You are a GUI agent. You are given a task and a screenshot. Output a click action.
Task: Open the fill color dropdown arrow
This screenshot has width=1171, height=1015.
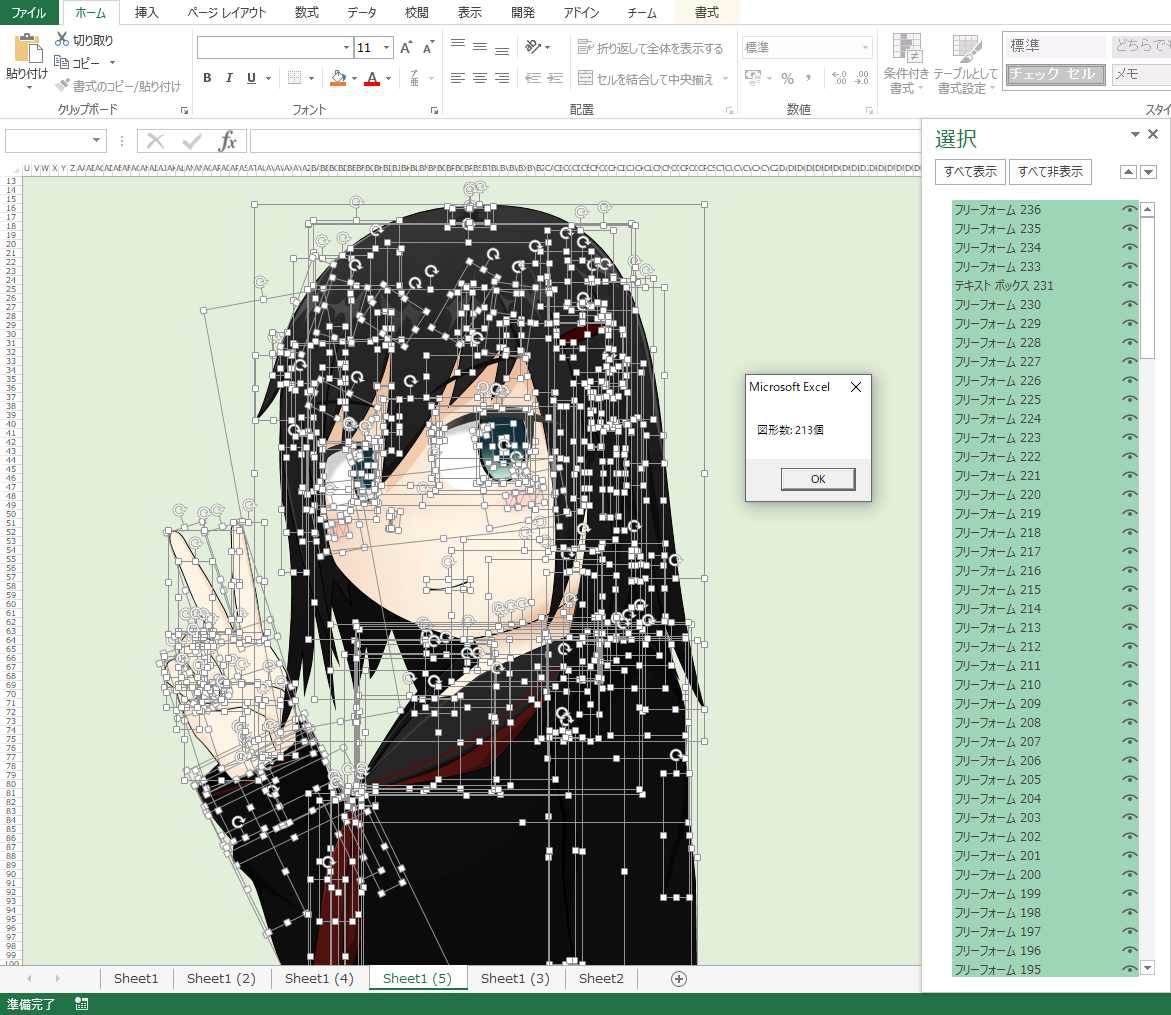[353, 78]
